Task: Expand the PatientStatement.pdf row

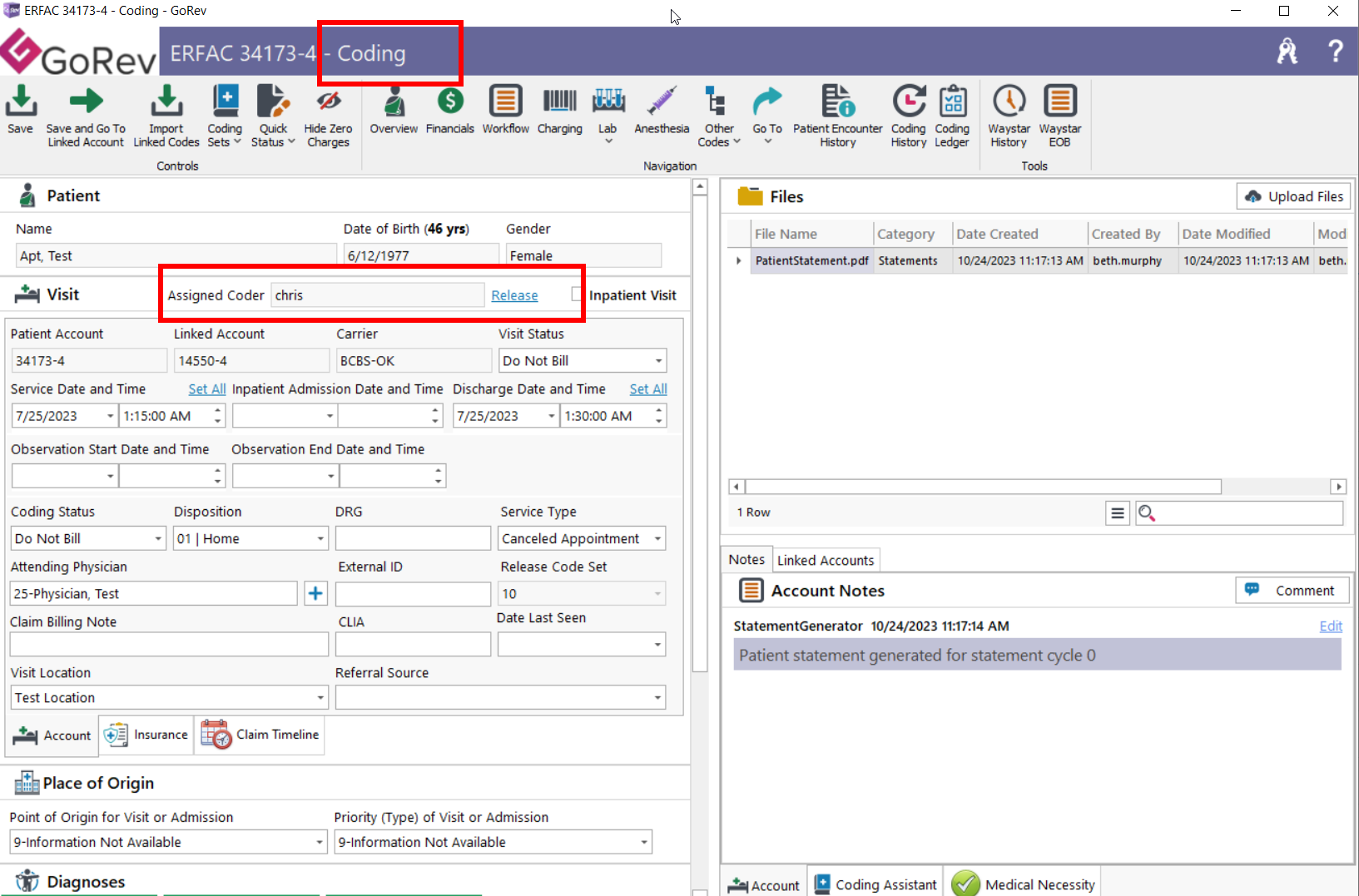Action: click(738, 260)
